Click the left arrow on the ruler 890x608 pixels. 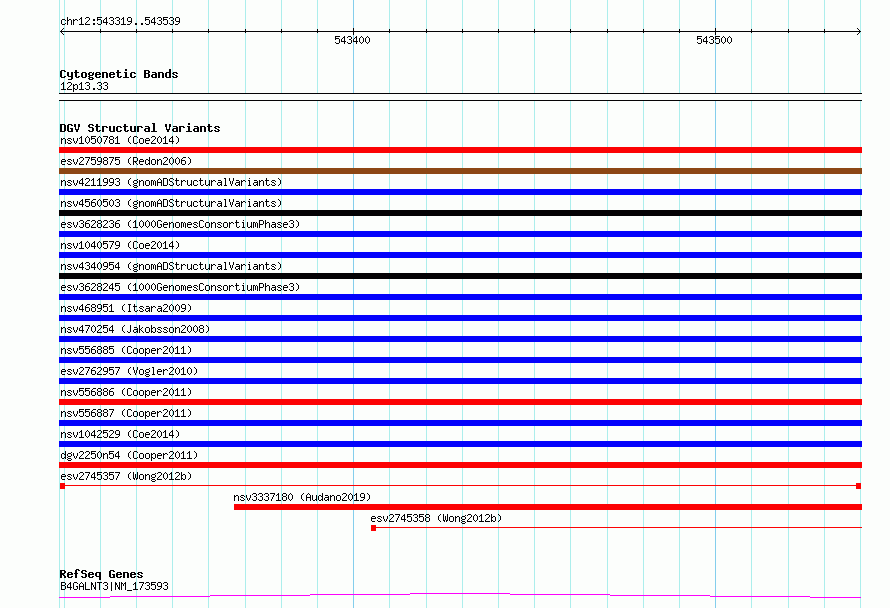pyautogui.click(x=62, y=31)
